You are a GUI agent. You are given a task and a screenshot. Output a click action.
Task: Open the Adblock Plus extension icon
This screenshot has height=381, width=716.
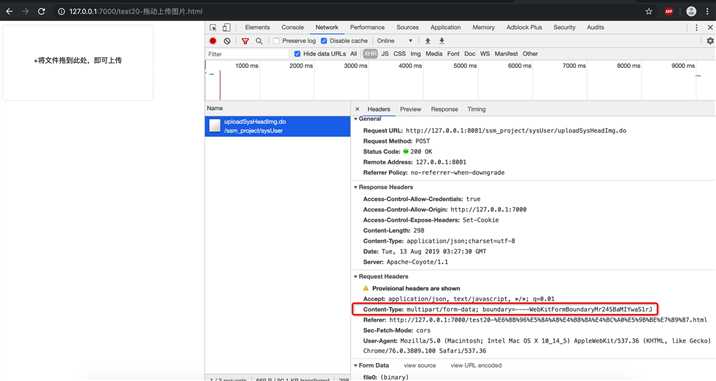[669, 11]
